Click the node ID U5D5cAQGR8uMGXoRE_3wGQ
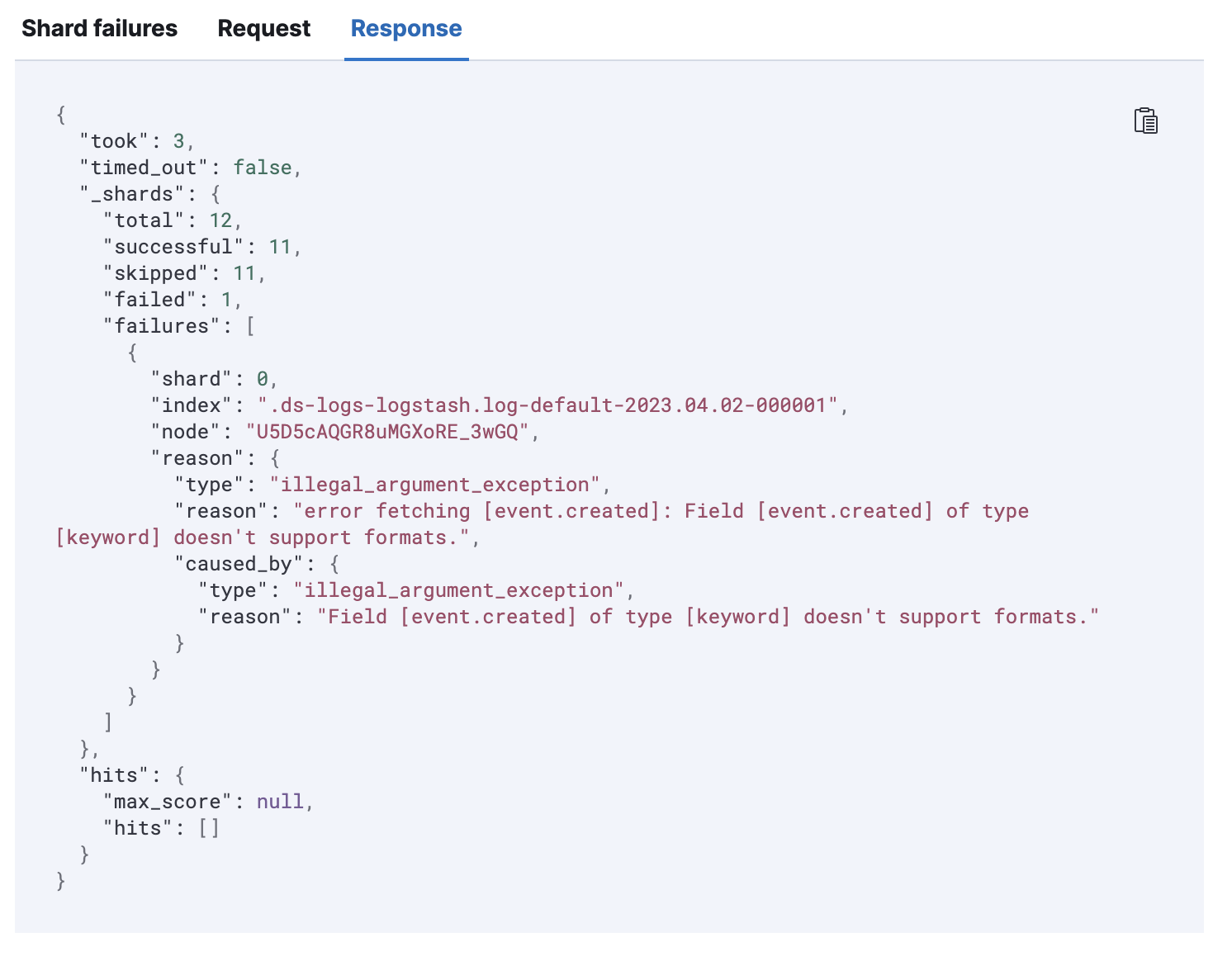The height and width of the screenshot is (961, 1232). pos(387,432)
